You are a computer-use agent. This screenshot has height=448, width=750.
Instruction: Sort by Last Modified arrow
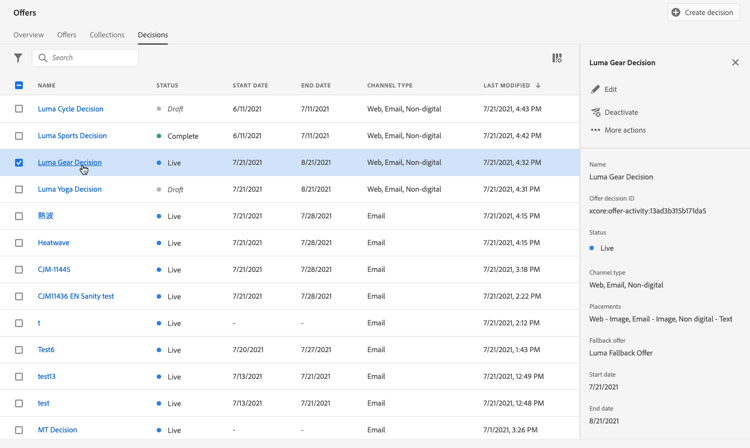(538, 85)
